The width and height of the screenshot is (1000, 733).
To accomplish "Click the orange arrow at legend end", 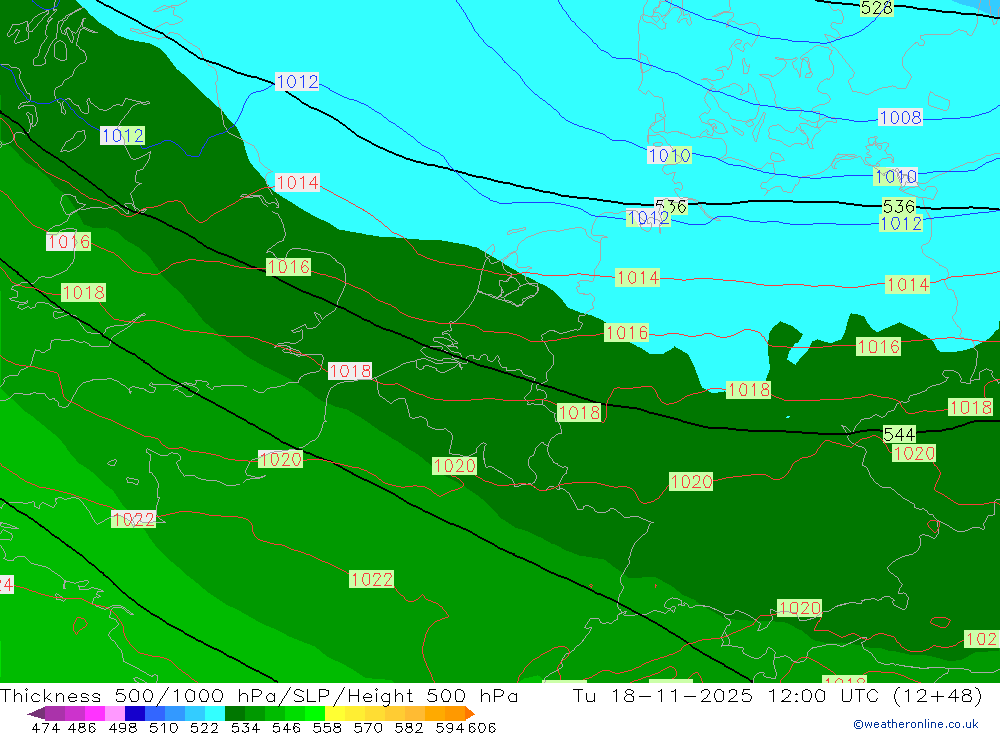I will [x=470, y=713].
